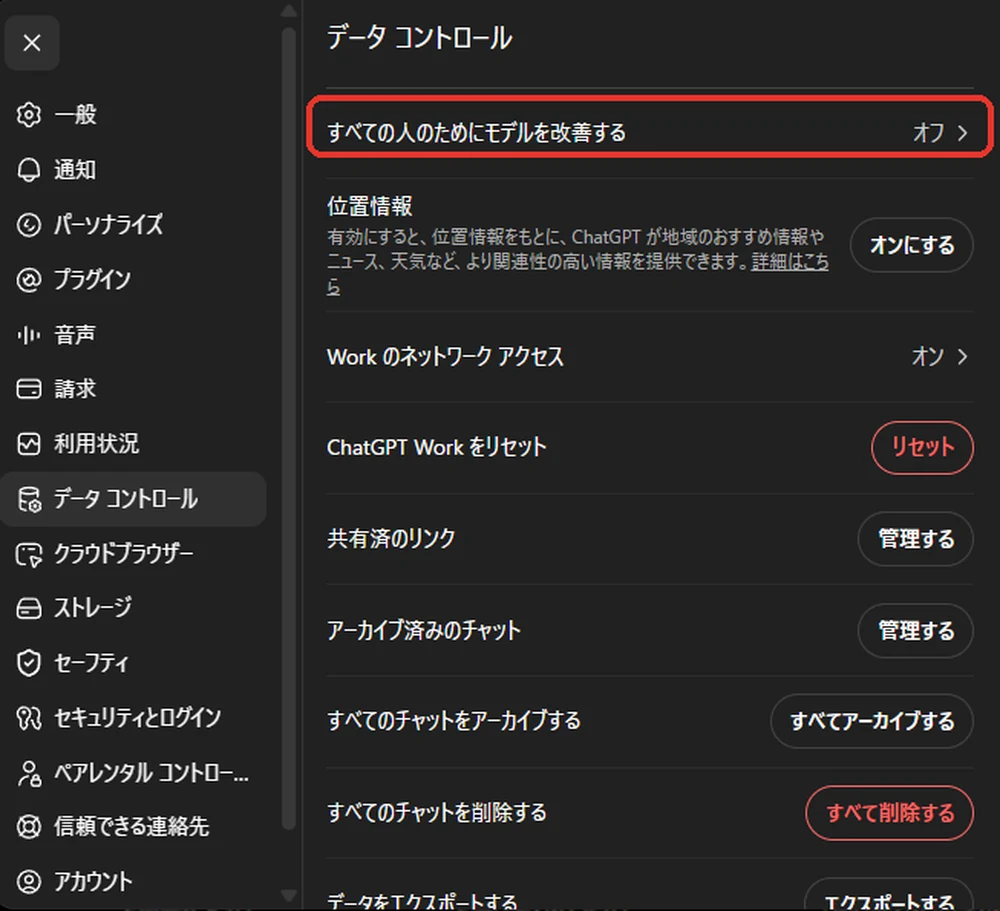Select アカウント tab label
The image size is (1000, 911).
point(93,882)
